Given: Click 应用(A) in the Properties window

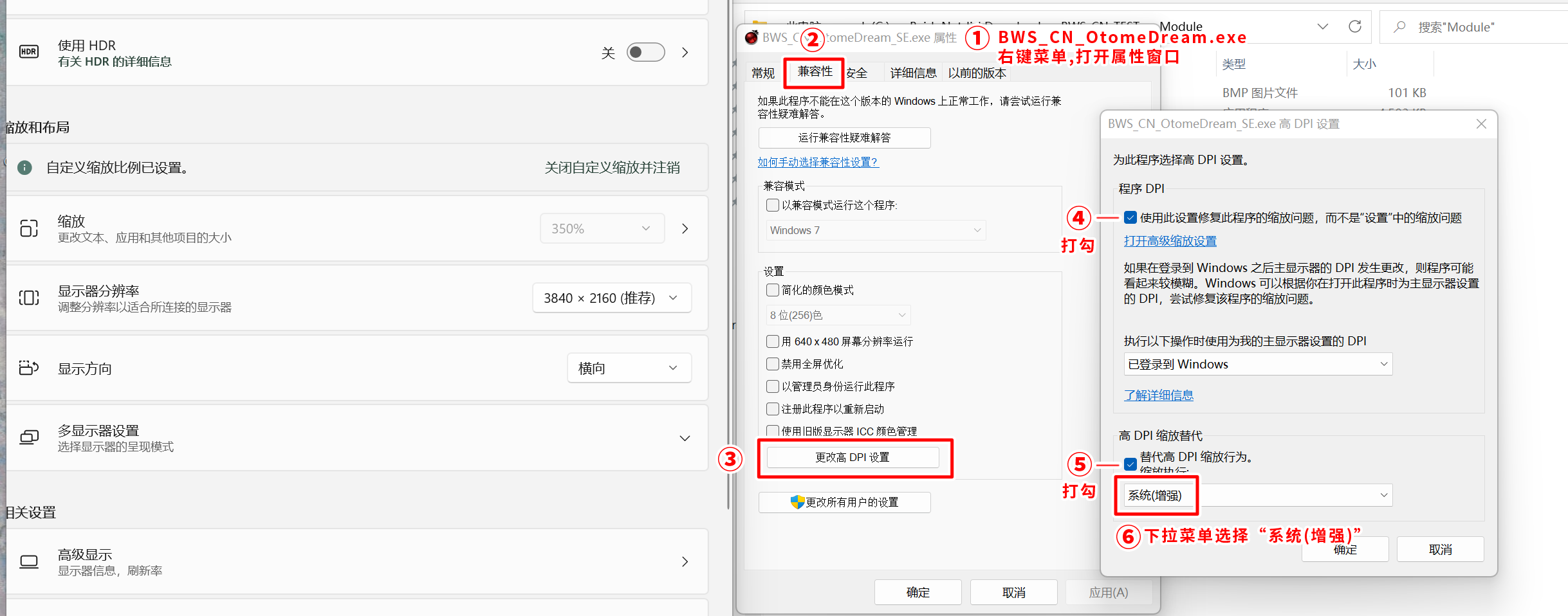Looking at the screenshot, I should pyautogui.click(x=1108, y=592).
